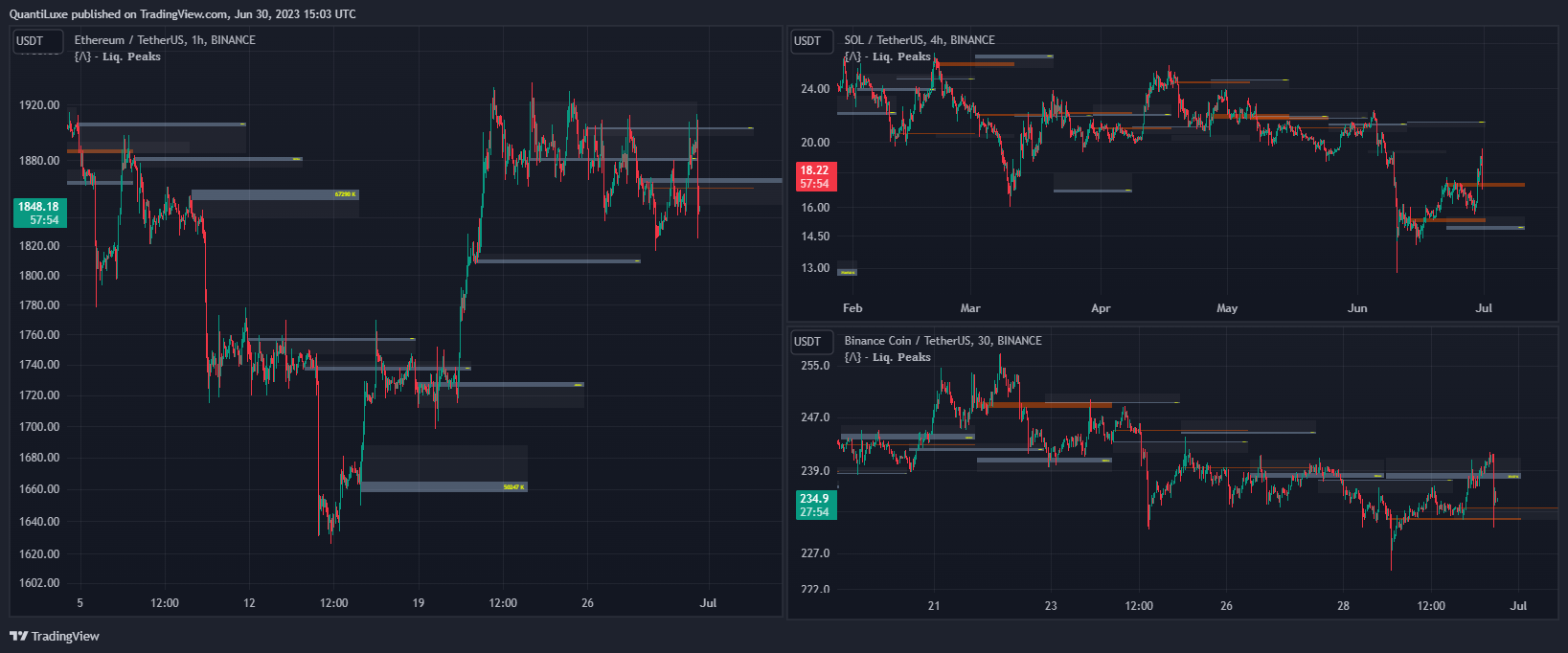Click date label 28 on the Binance time axis

pos(1344,606)
